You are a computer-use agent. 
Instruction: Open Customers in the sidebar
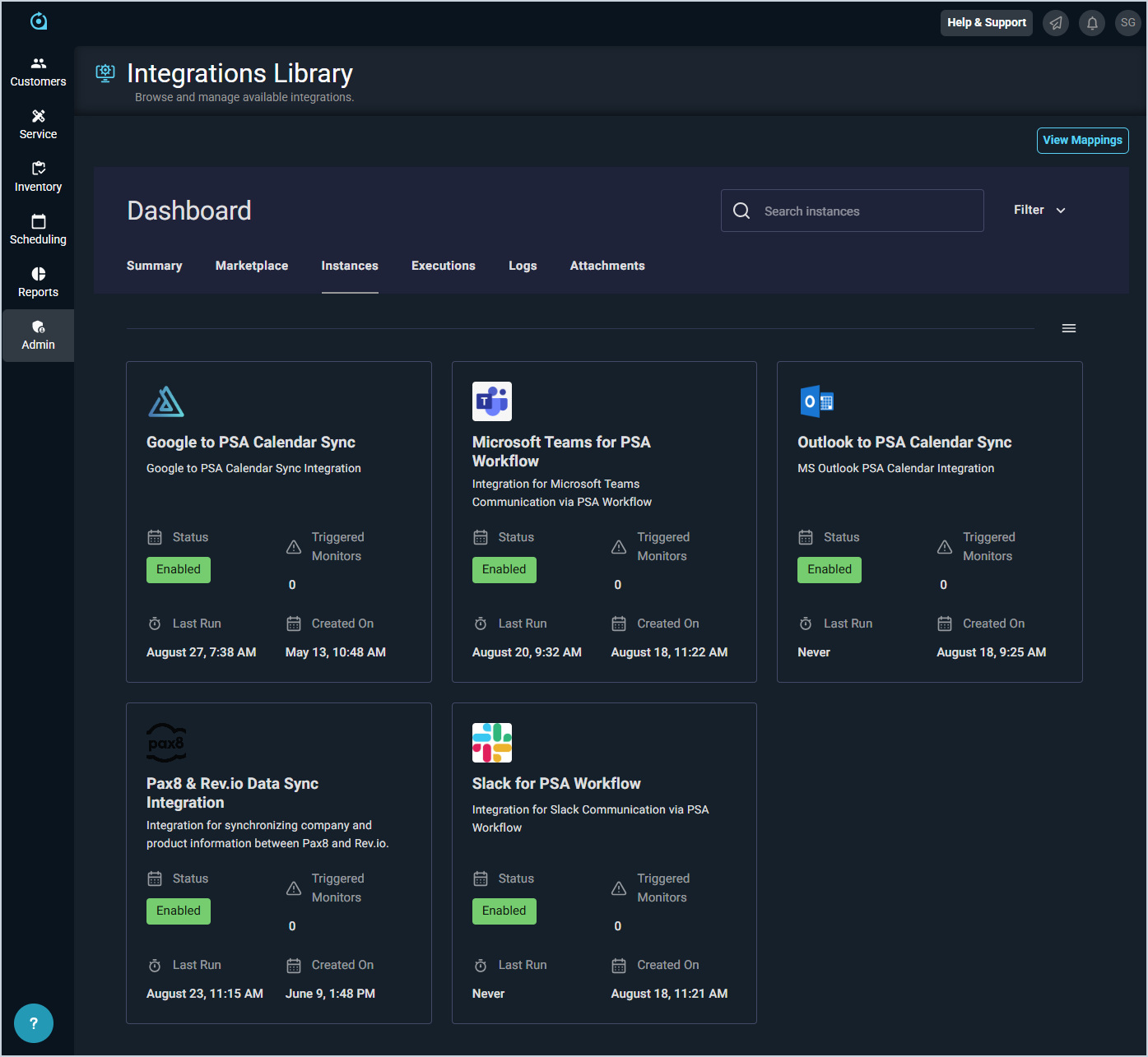point(38,72)
